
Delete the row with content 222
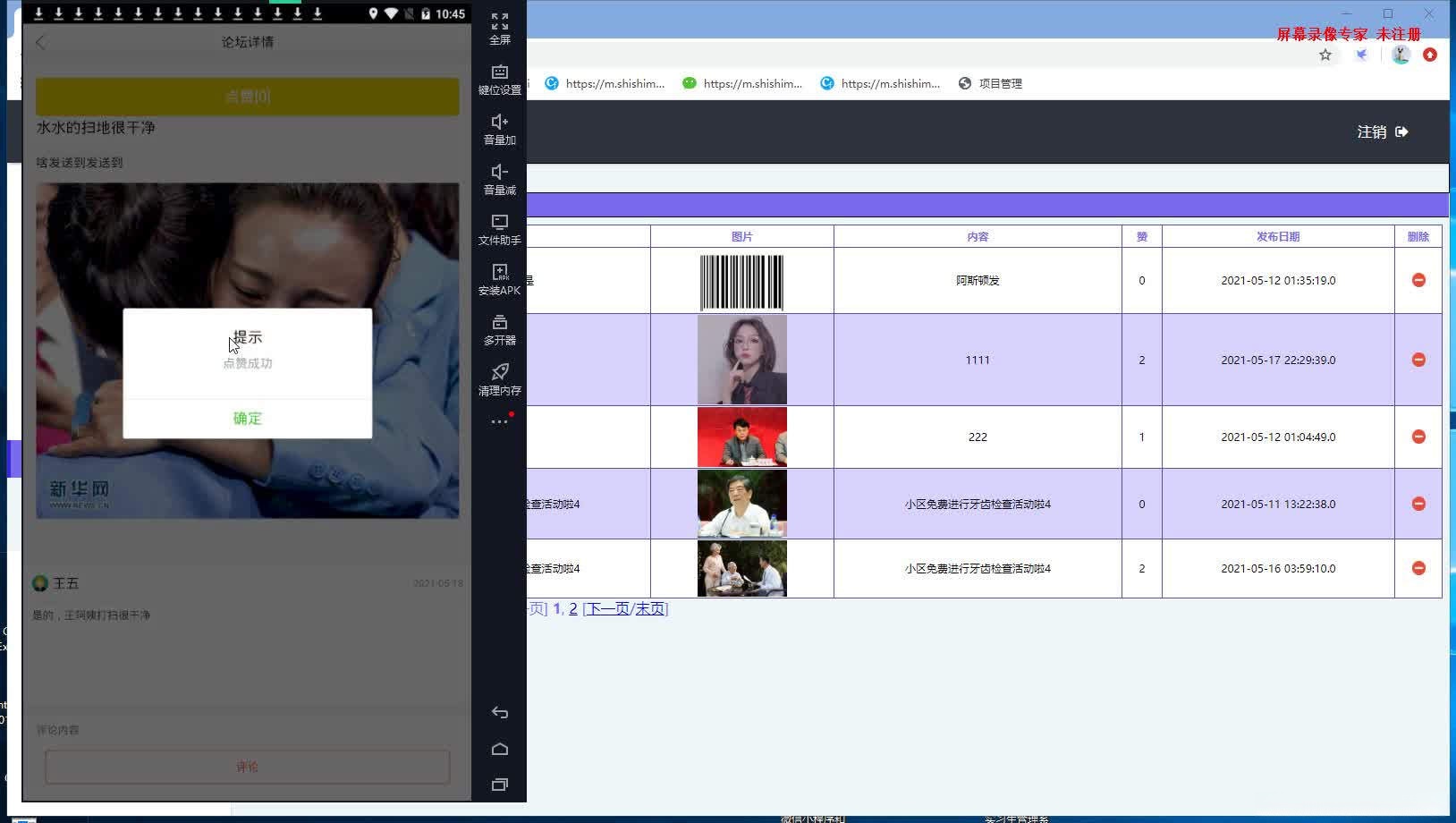(1418, 437)
